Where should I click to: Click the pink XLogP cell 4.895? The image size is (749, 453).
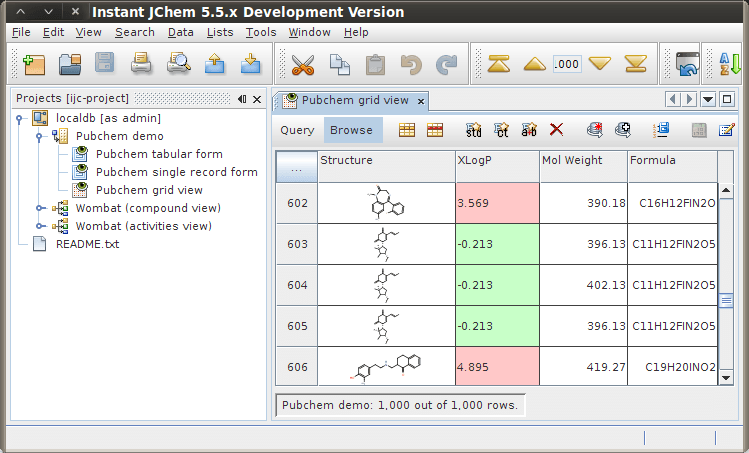point(495,367)
